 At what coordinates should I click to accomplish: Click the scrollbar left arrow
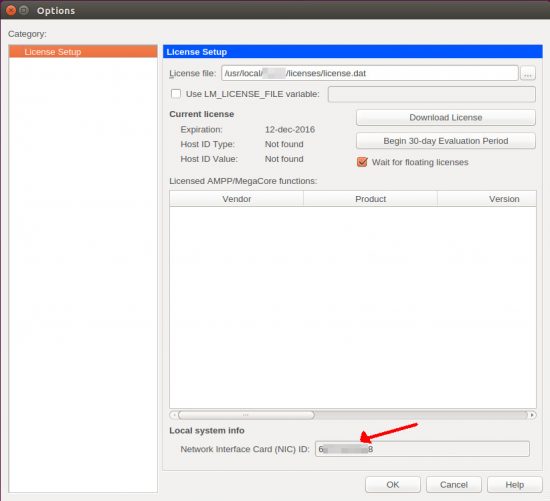click(174, 415)
